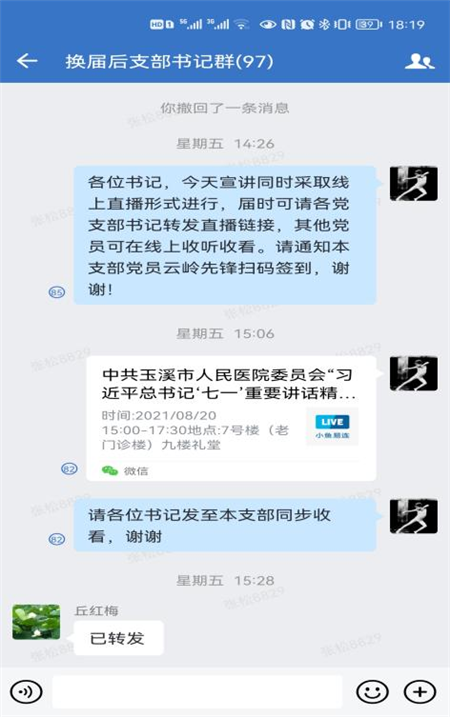The height and width of the screenshot is (717, 450).
Task: Tap sender avatar beside 各位书记 message
Action: [413, 183]
